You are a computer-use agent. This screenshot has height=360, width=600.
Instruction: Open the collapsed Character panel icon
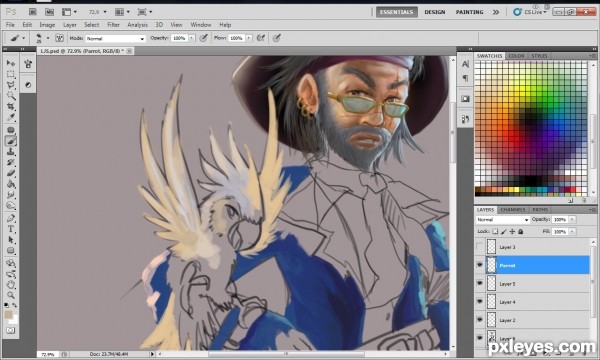(x=465, y=64)
